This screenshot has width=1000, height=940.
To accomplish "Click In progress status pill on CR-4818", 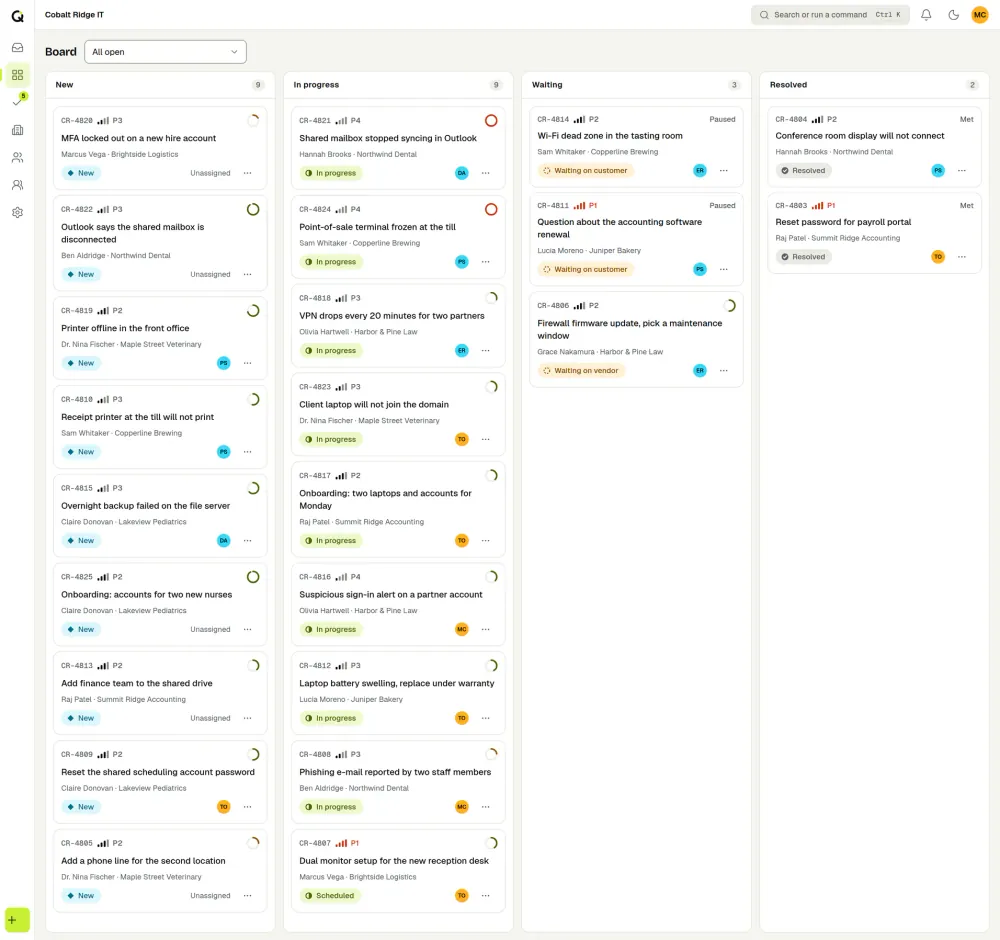I will (330, 351).
